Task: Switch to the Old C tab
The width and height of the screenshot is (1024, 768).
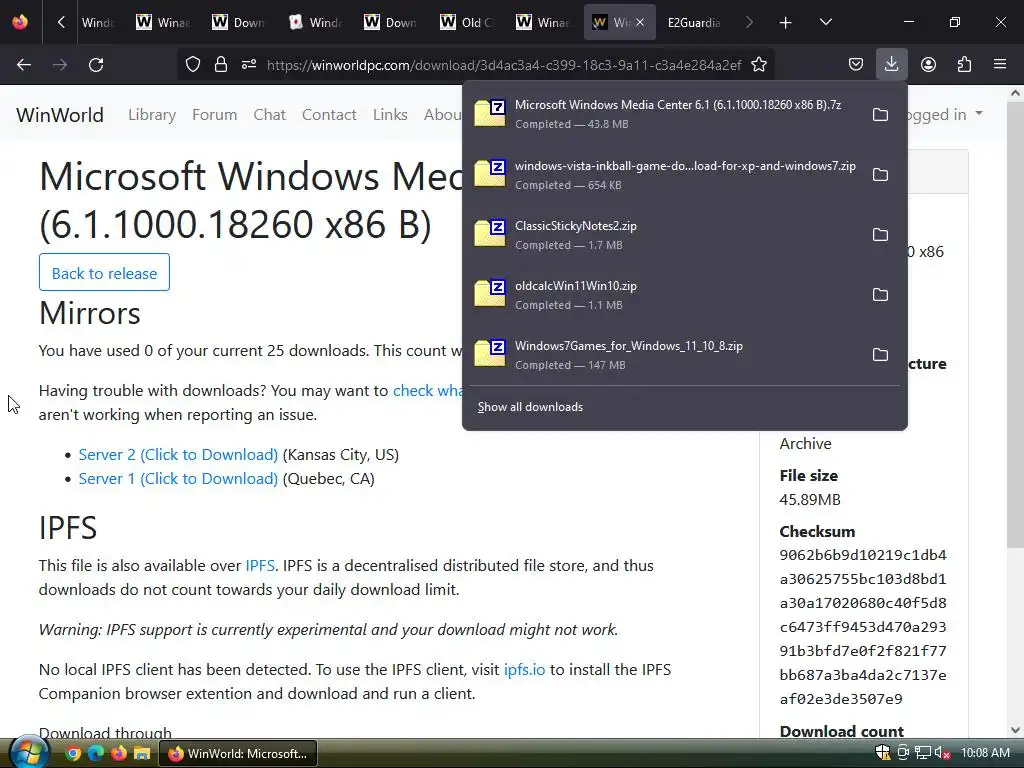Action: pyautogui.click(x=468, y=22)
